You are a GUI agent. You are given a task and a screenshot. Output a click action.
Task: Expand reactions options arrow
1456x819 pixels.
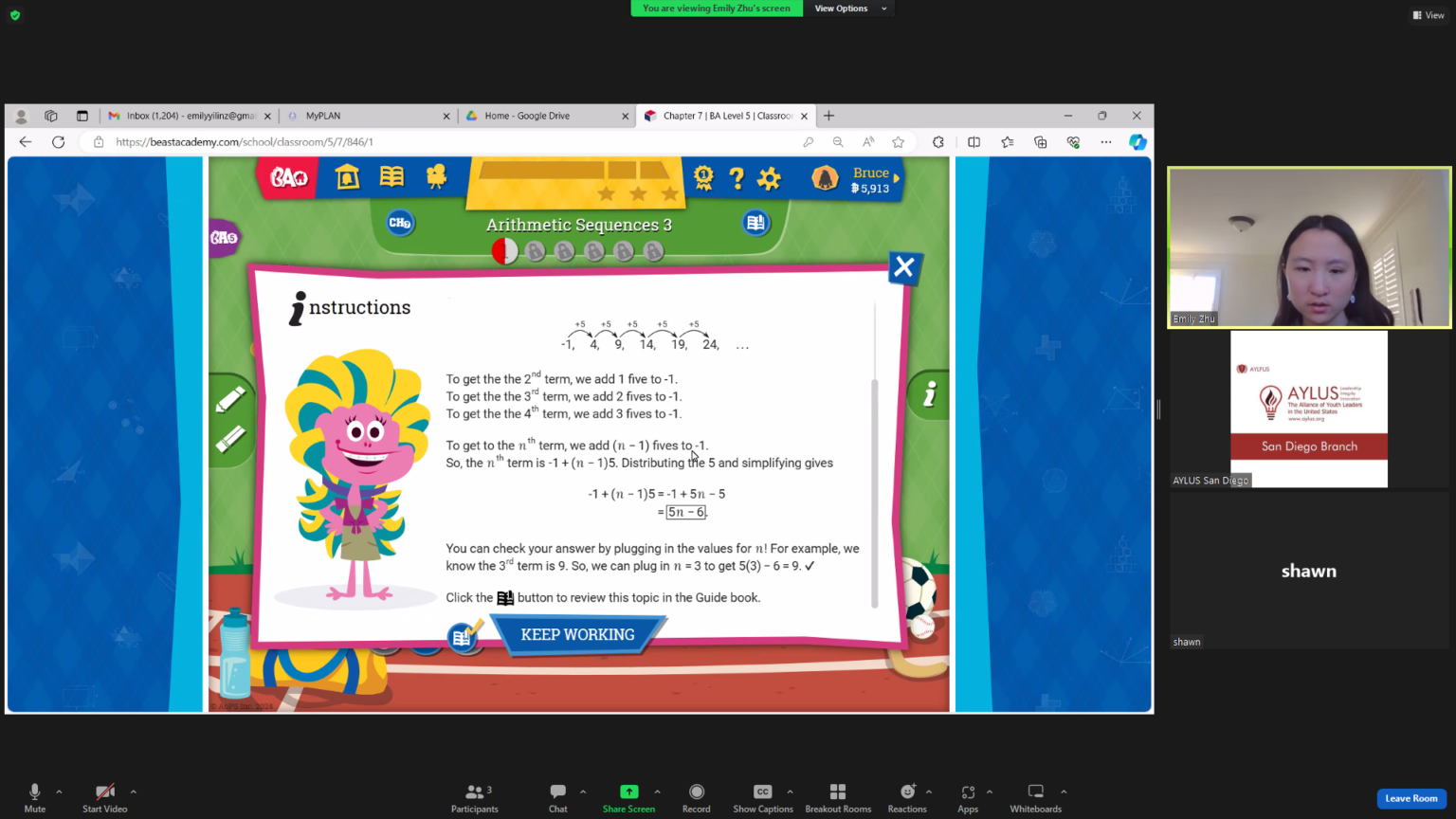pos(929,792)
